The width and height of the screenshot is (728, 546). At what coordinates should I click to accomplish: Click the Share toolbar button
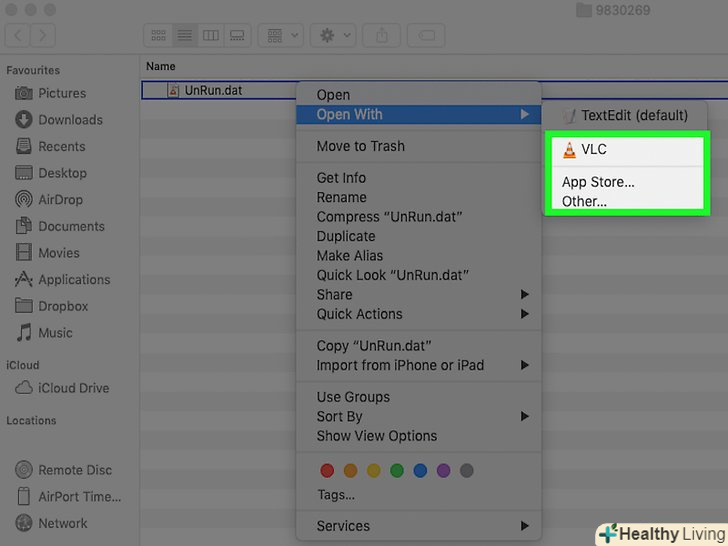[381, 35]
